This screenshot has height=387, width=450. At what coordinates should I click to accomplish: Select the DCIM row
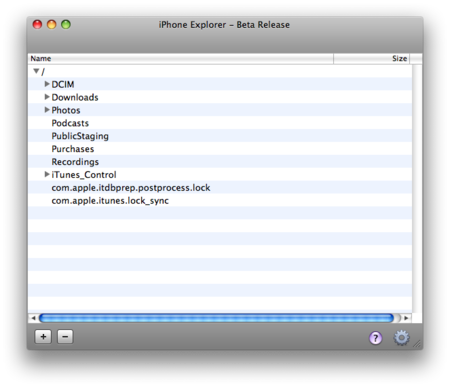tap(220, 84)
